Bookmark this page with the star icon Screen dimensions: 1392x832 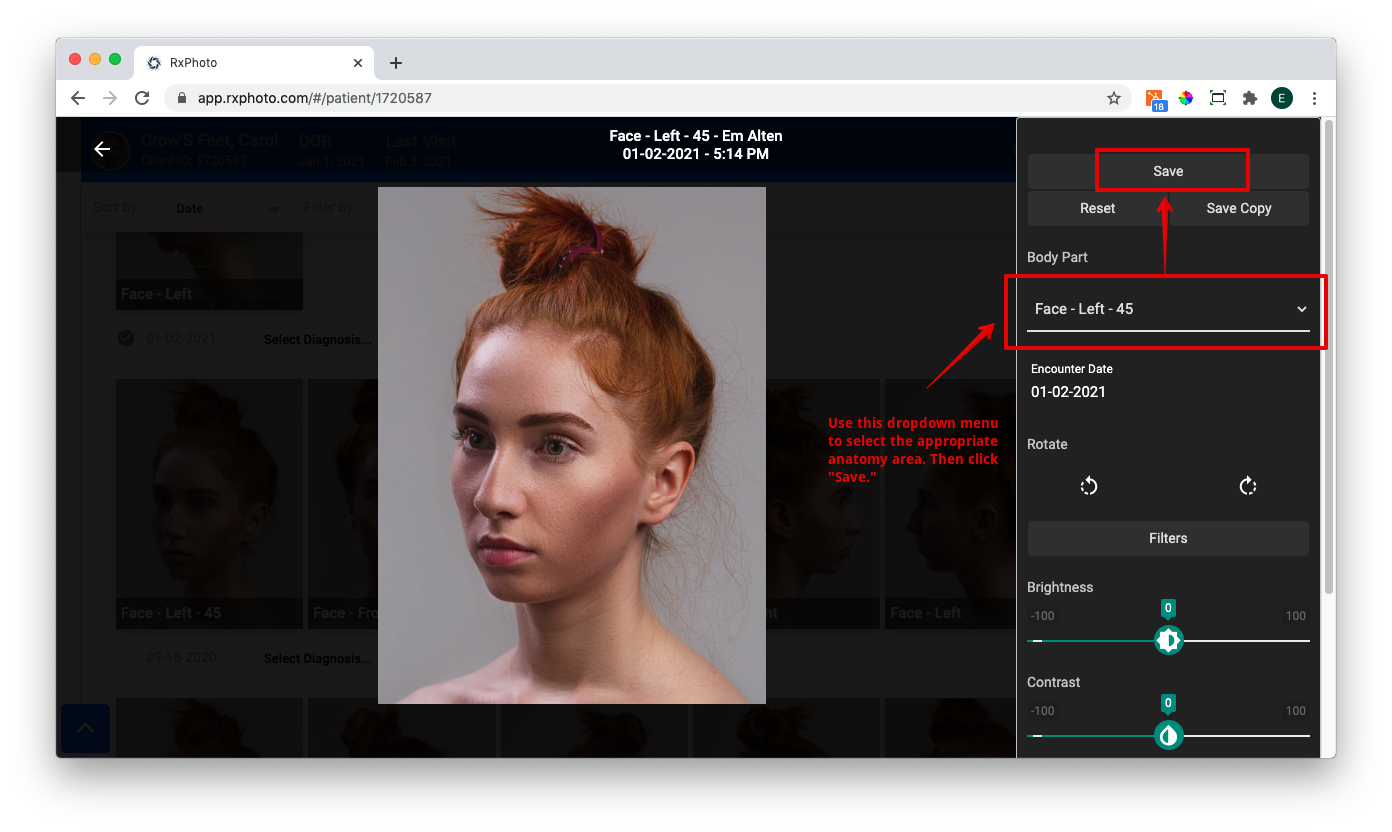(1113, 98)
